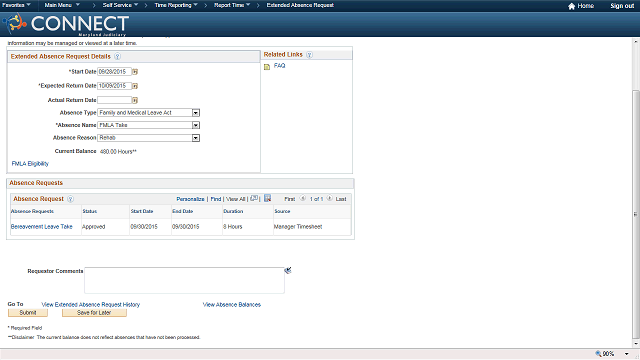
Task: Click Sign out in header
Action: point(622,6)
